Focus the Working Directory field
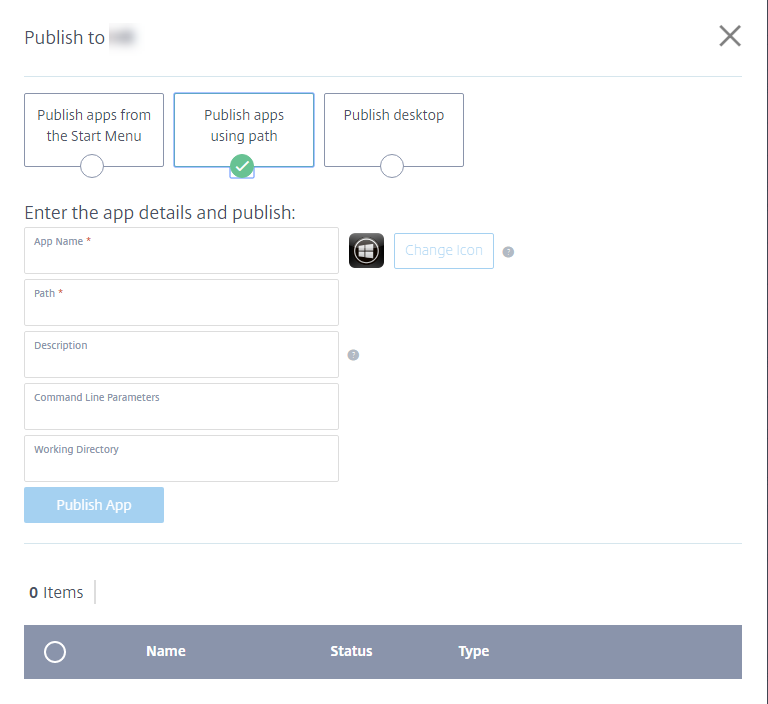The height and width of the screenshot is (704, 768). coord(181,458)
